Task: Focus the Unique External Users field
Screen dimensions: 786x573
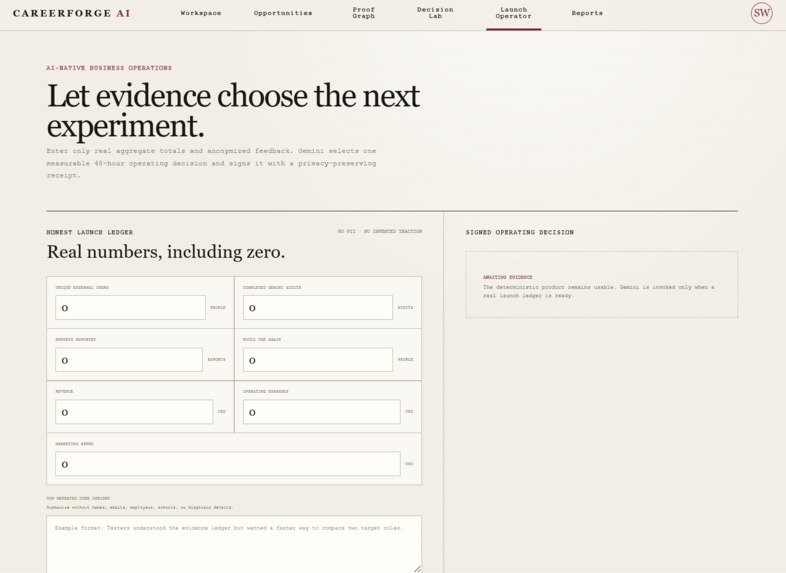Action: point(130,308)
